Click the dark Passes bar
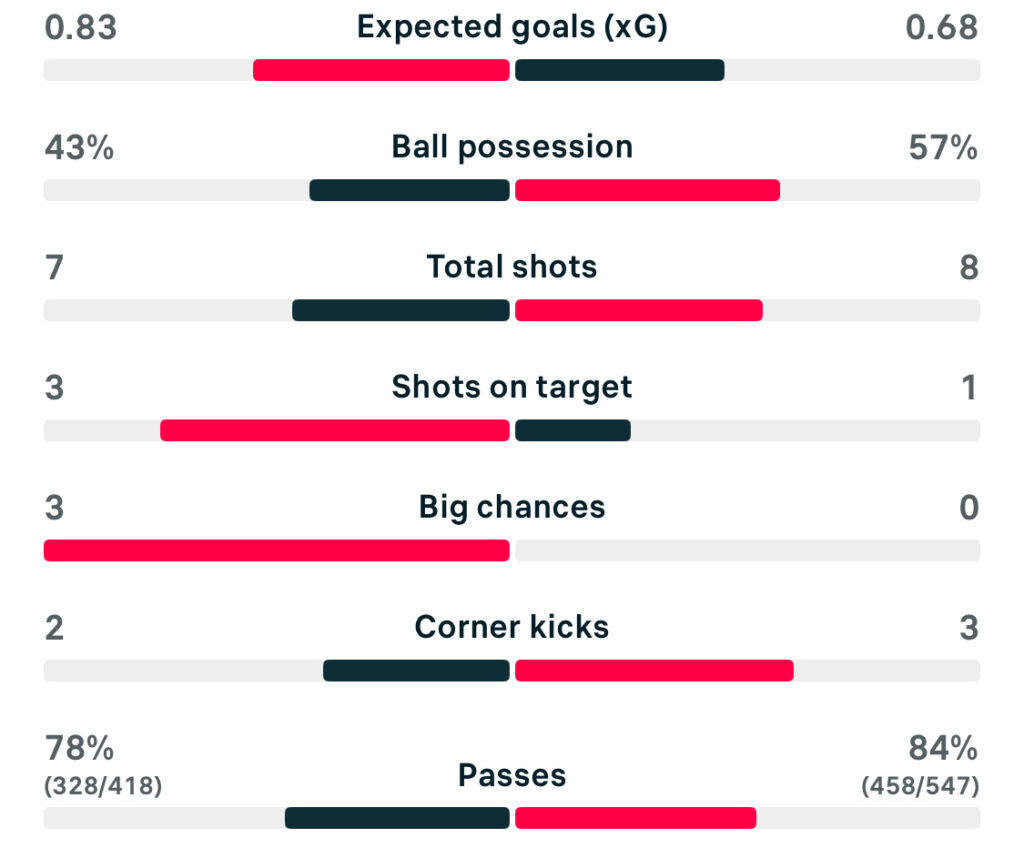1024x848 pixels. click(397, 818)
